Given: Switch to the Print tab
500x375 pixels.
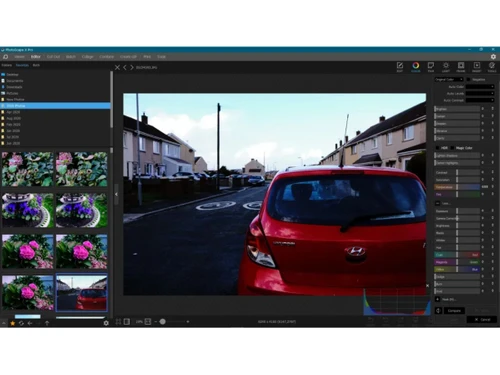Looking at the screenshot, I should (147, 57).
